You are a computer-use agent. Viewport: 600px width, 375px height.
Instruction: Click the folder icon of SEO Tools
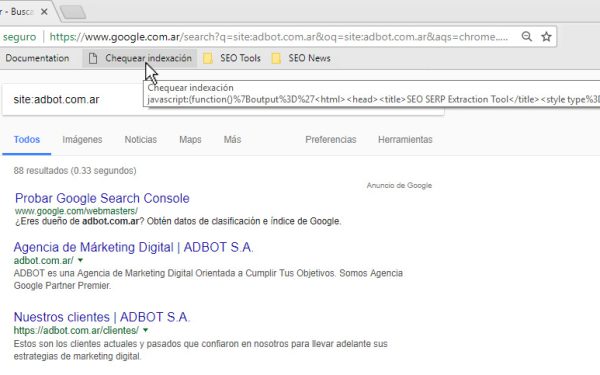208,59
